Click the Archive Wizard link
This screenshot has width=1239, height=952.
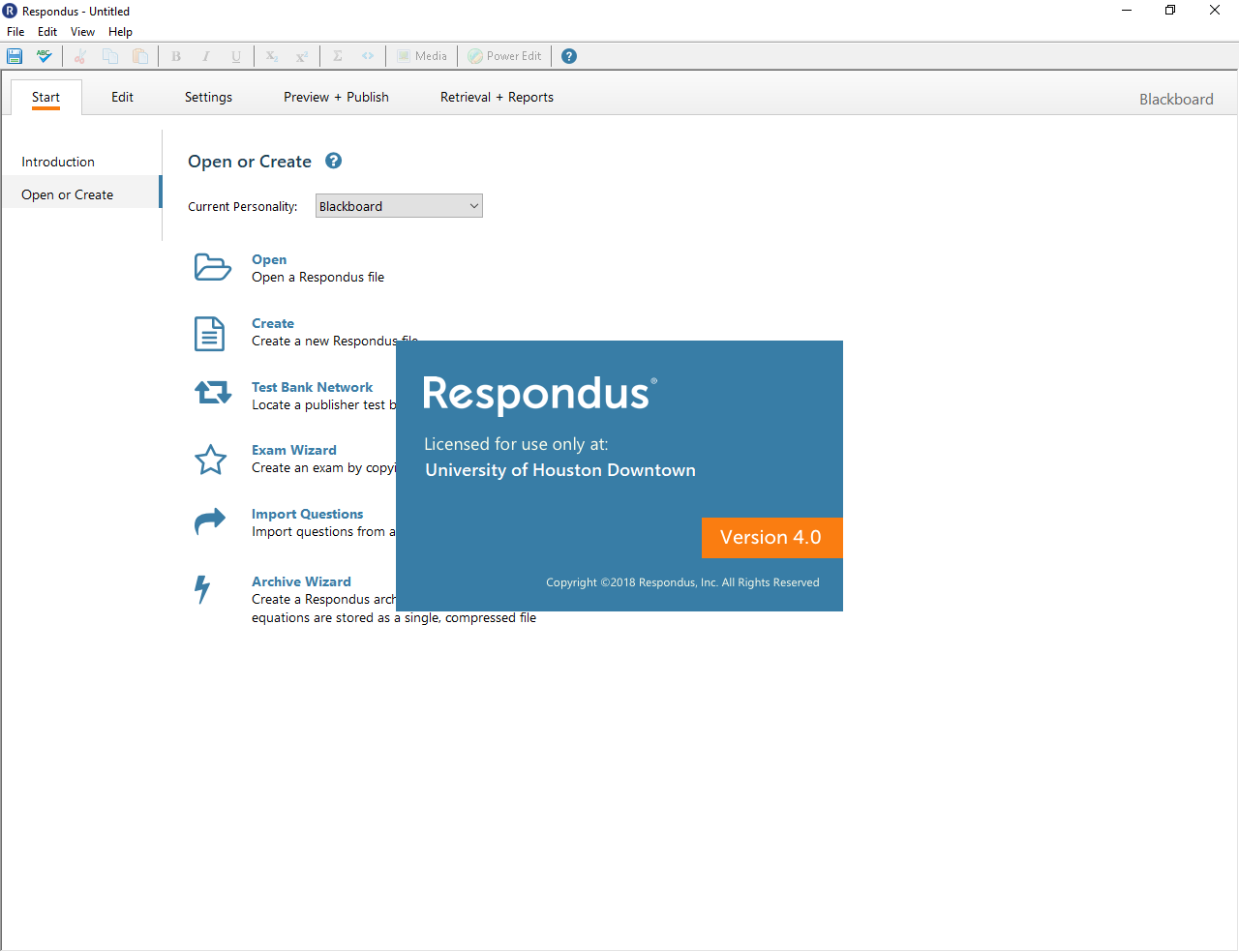click(301, 581)
